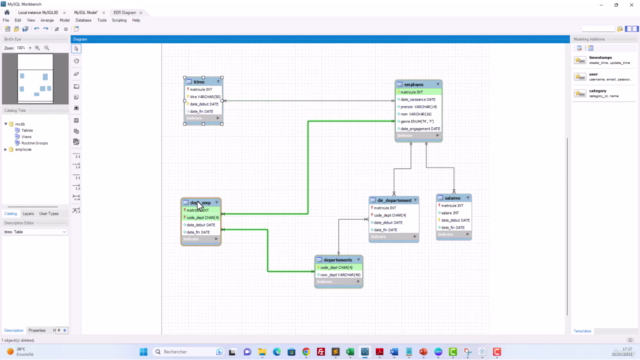Expand Indexes section of employes table
This screenshot has width=640, height=360.
click(x=437, y=136)
